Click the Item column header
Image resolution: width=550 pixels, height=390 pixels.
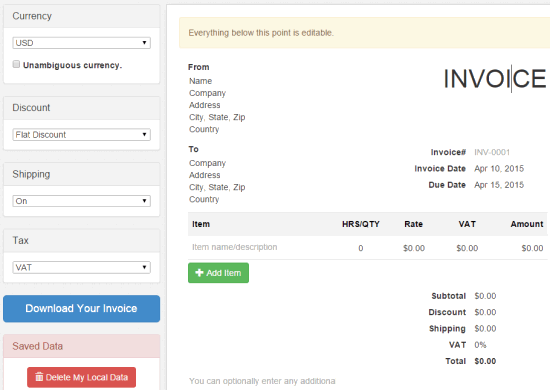(201, 224)
